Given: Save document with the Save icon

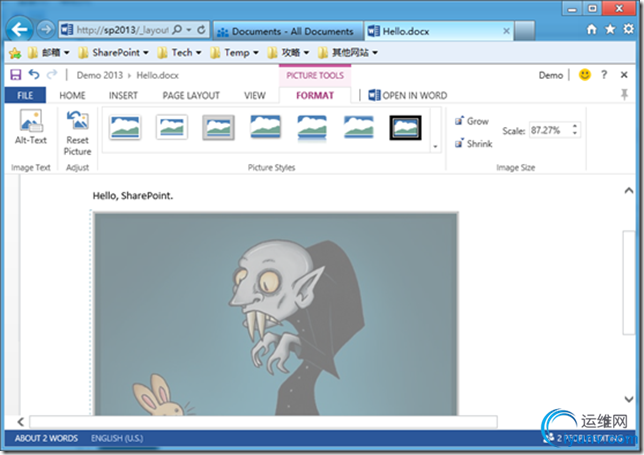Looking at the screenshot, I should click(x=16, y=75).
